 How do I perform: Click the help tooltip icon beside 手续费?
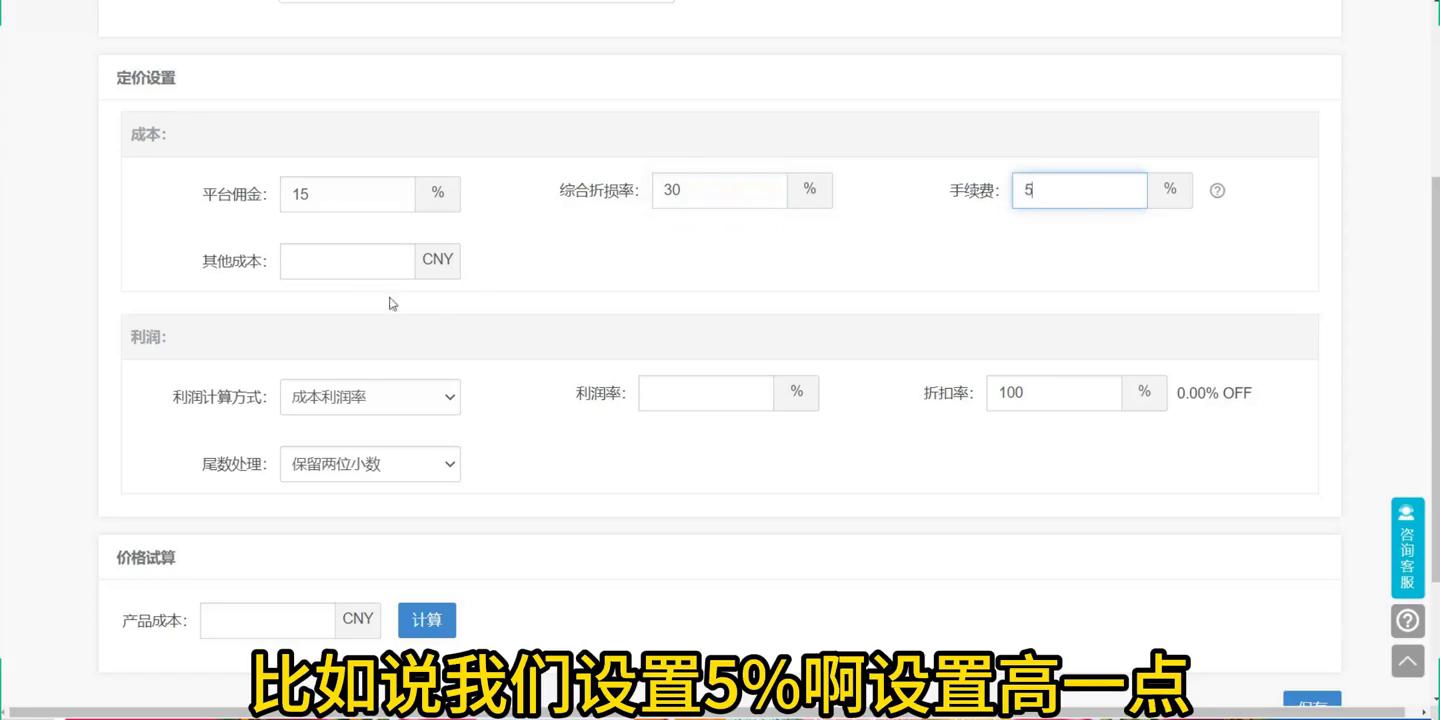[x=1217, y=190]
